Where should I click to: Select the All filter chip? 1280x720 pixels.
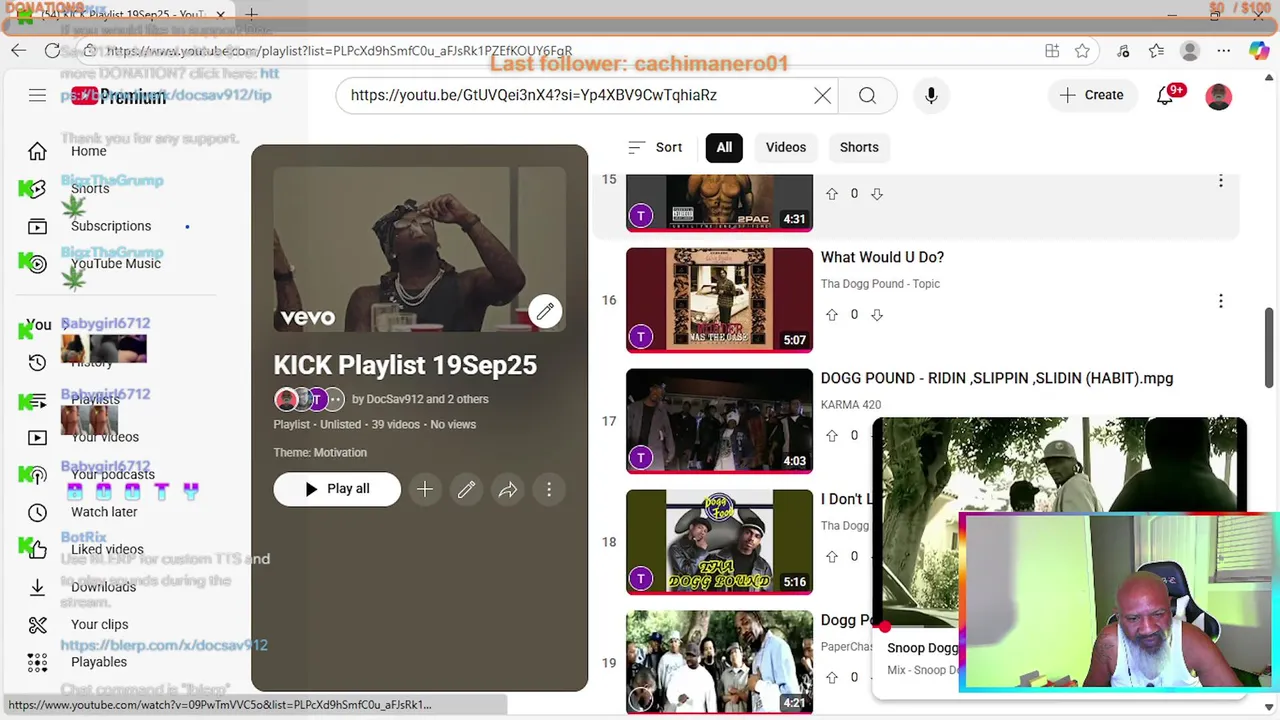tap(724, 147)
